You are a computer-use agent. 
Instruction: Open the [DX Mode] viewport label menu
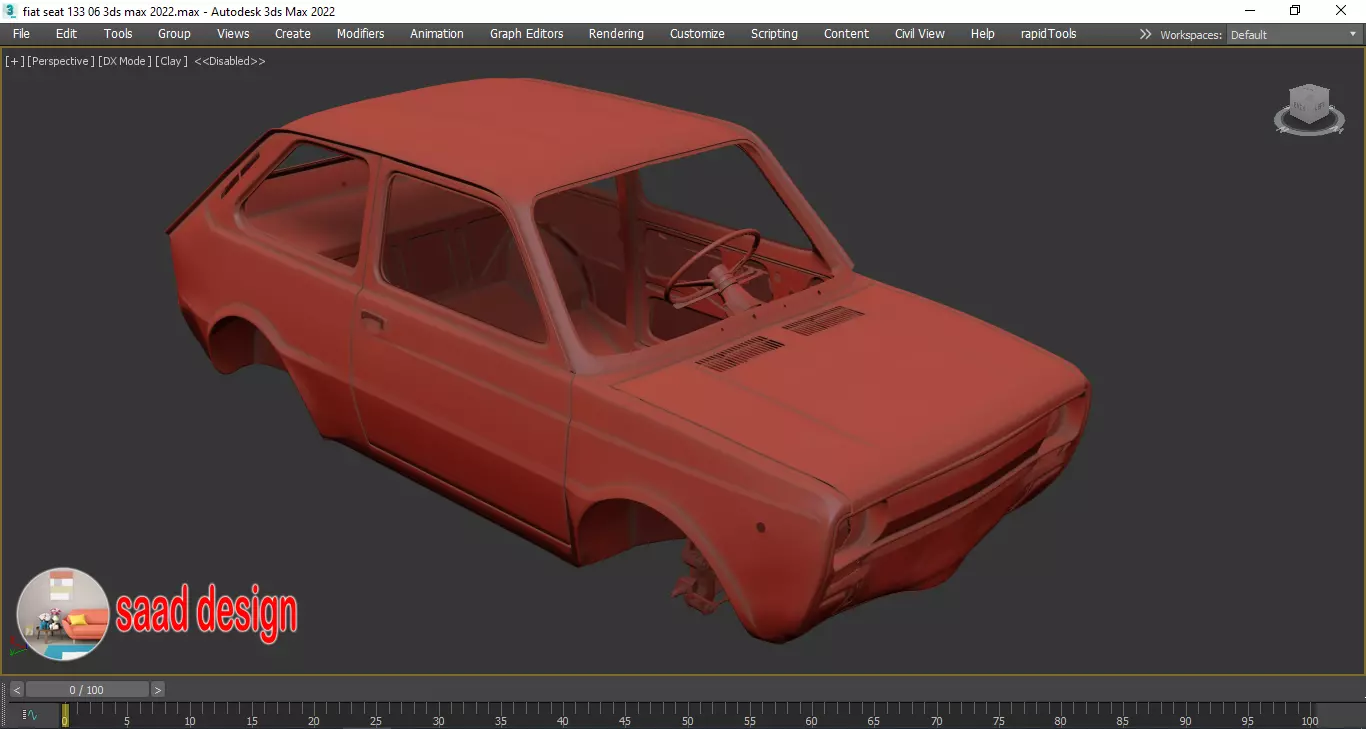(125, 61)
